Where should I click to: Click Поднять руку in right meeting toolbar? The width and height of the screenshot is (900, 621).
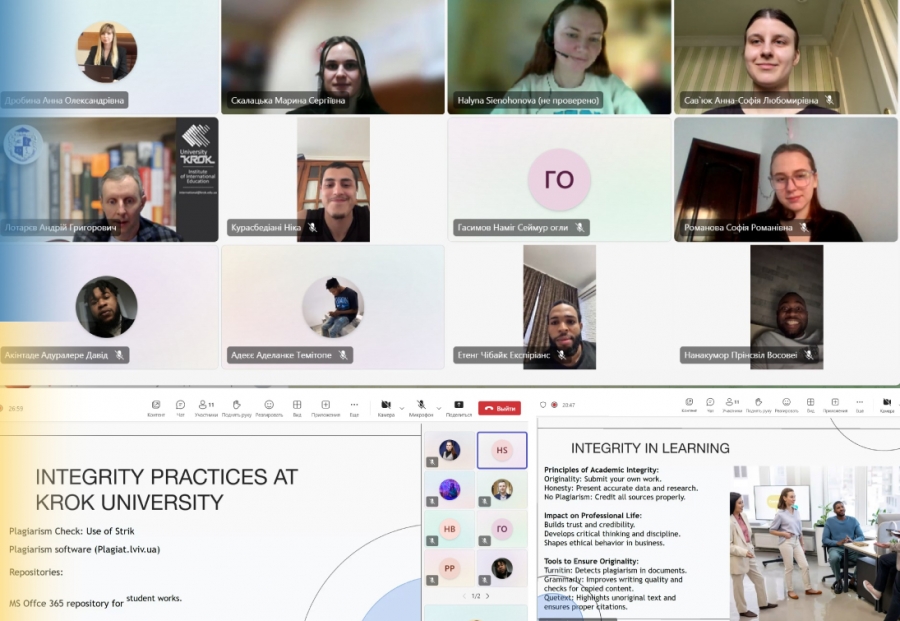coord(758,405)
